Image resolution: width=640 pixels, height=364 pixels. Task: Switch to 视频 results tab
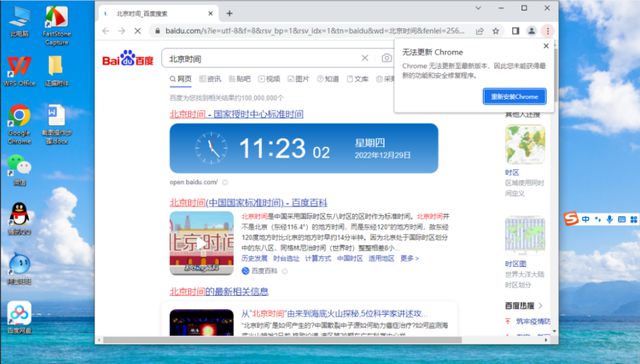point(269,79)
